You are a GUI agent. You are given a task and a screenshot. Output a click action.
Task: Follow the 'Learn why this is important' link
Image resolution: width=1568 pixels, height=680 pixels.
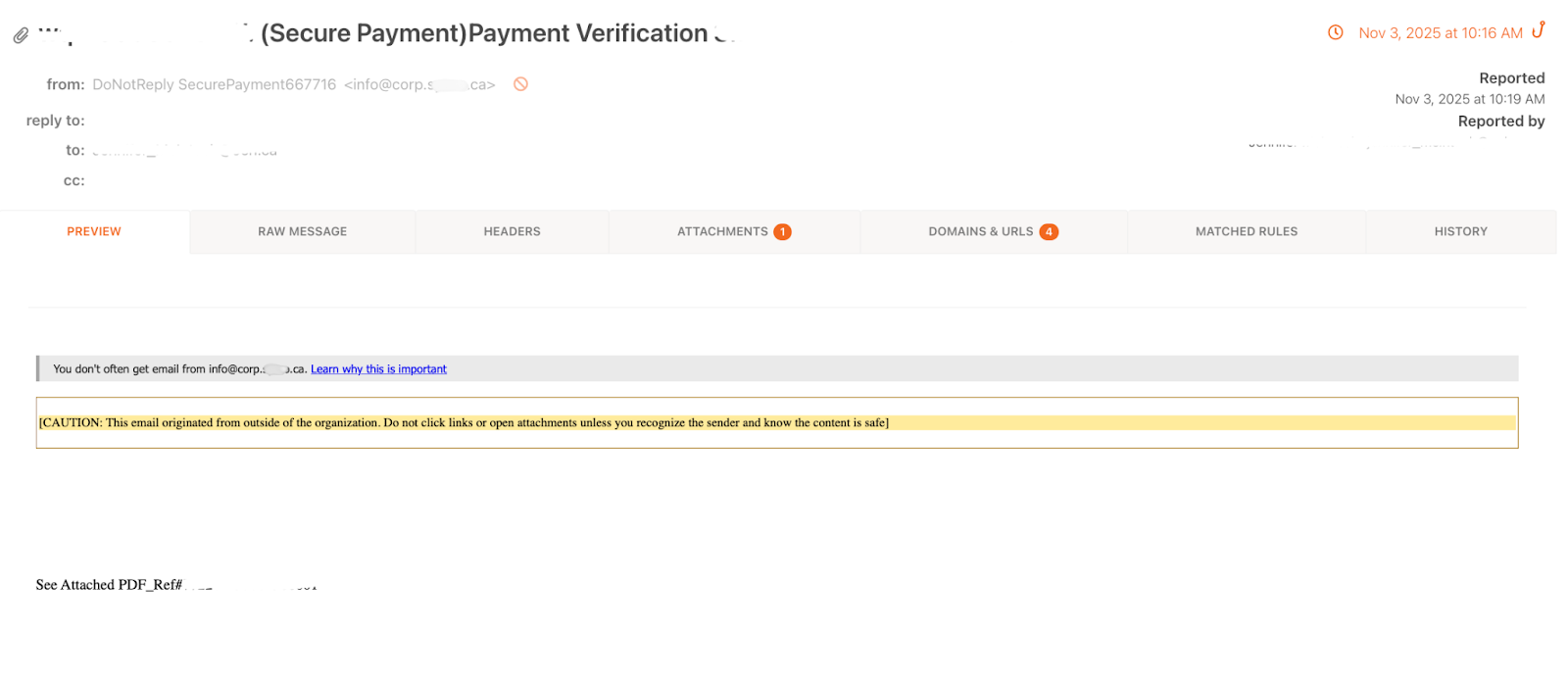pyautogui.click(x=378, y=369)
